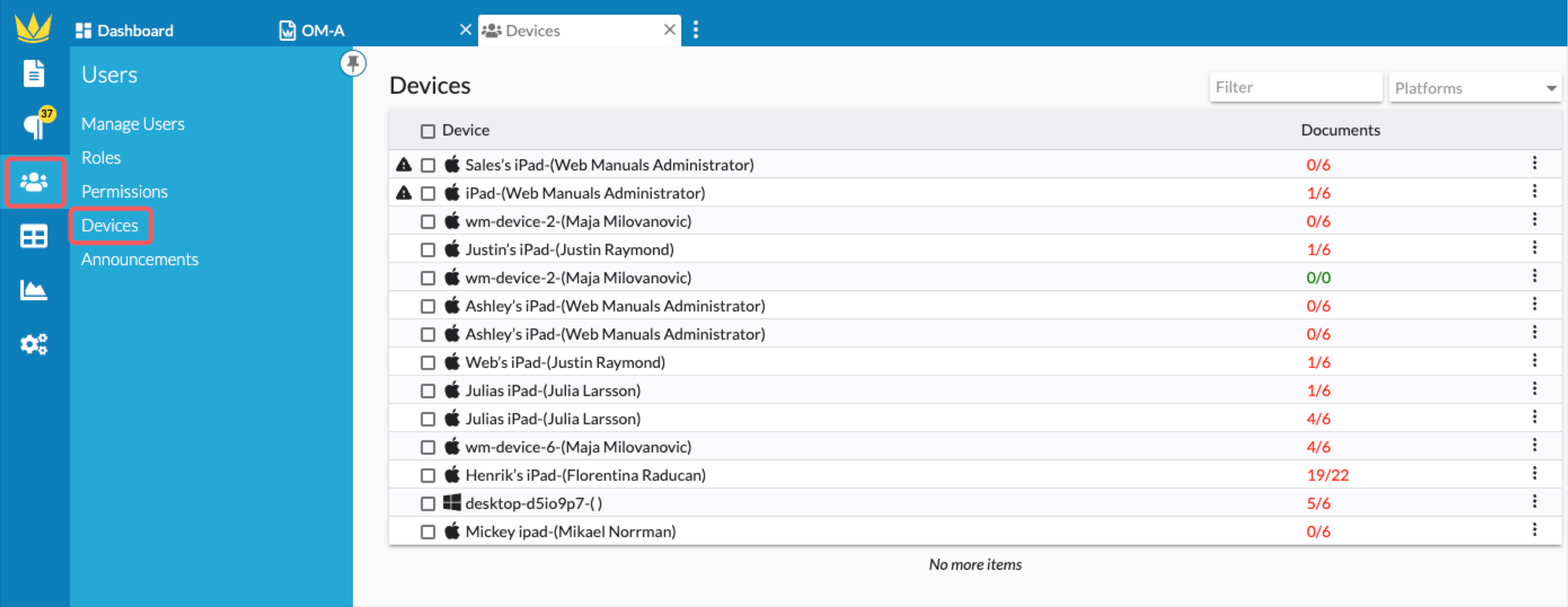Check the select-all Device checkbox
Viewport: 1568px width, 607px height.
pyautogui.click(x=427, y=130)
